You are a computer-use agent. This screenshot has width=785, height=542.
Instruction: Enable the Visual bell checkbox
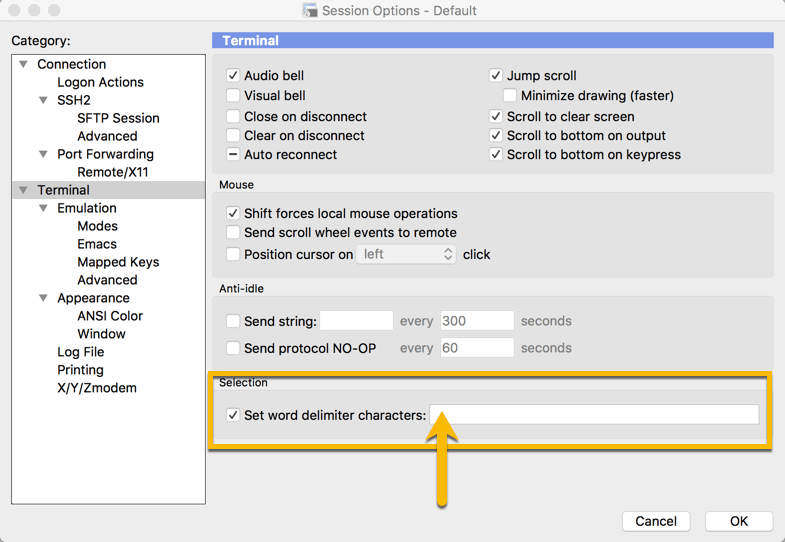[x=233, y=96]
